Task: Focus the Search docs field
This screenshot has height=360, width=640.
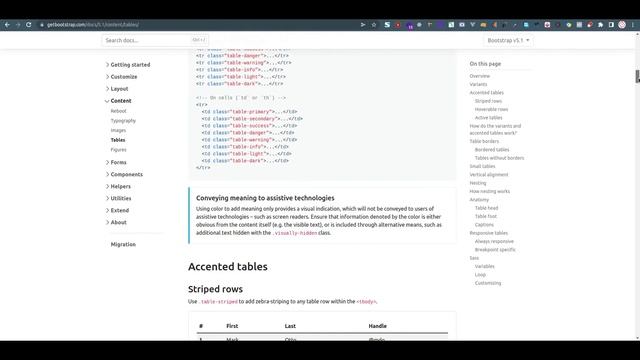Action: [155, 40]
